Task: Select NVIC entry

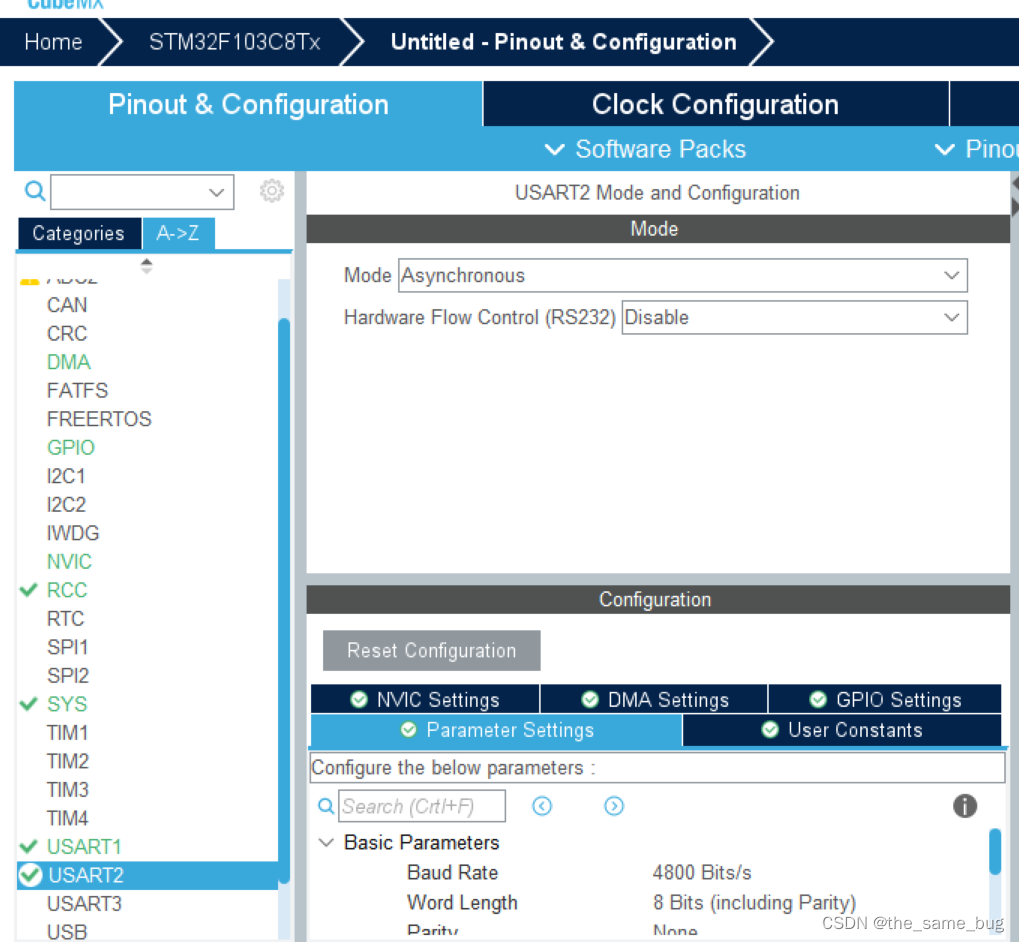Action: click(x=69, y=562)
